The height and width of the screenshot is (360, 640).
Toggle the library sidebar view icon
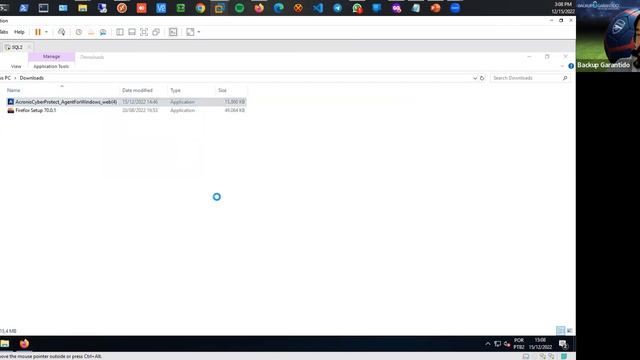pyautogui.click(x=120, y=32)
